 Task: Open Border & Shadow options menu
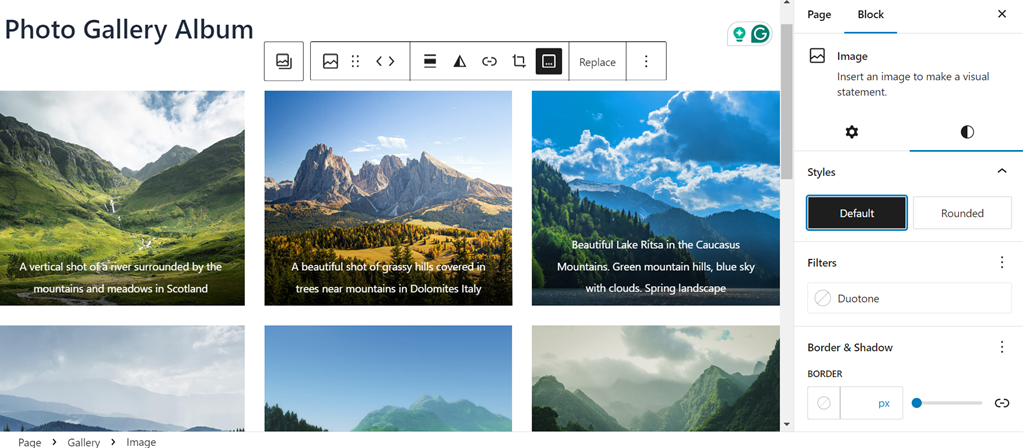point(1001,347)
